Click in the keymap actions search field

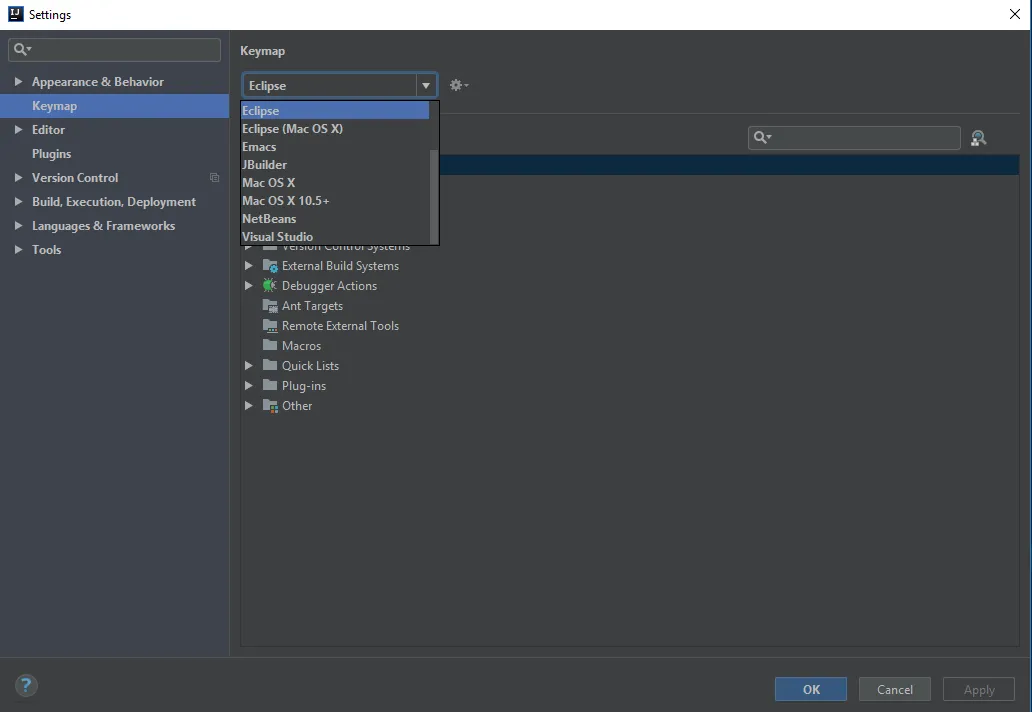click(x=854, y=138)
